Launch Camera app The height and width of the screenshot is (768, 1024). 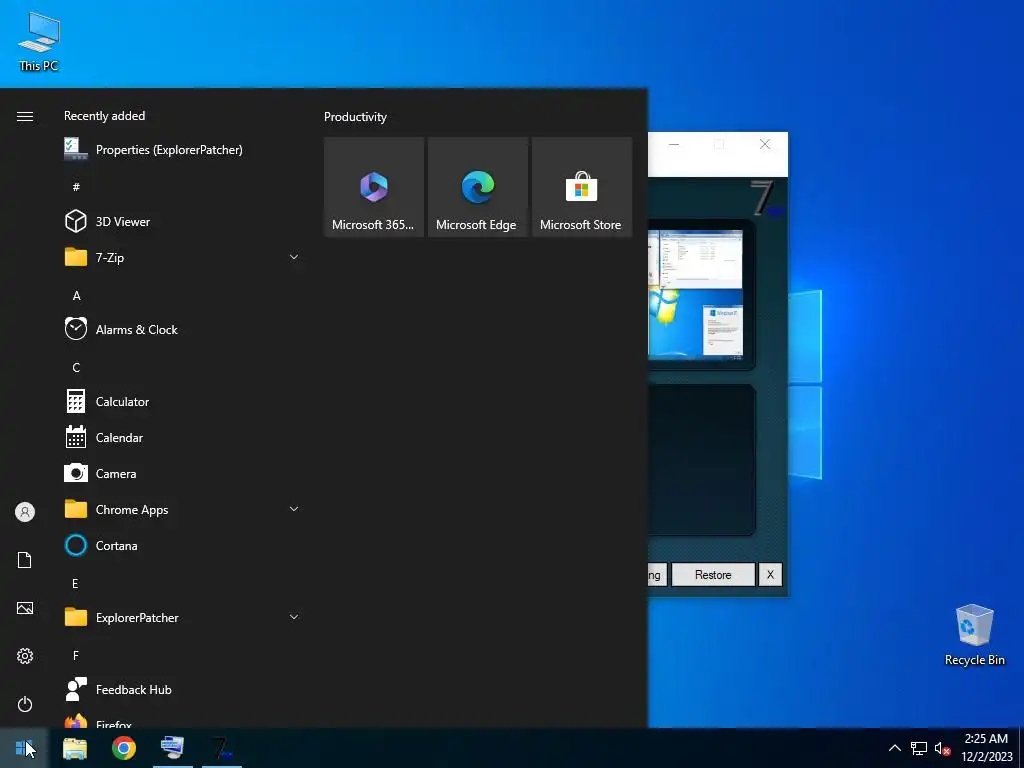(x=182, y=473)
